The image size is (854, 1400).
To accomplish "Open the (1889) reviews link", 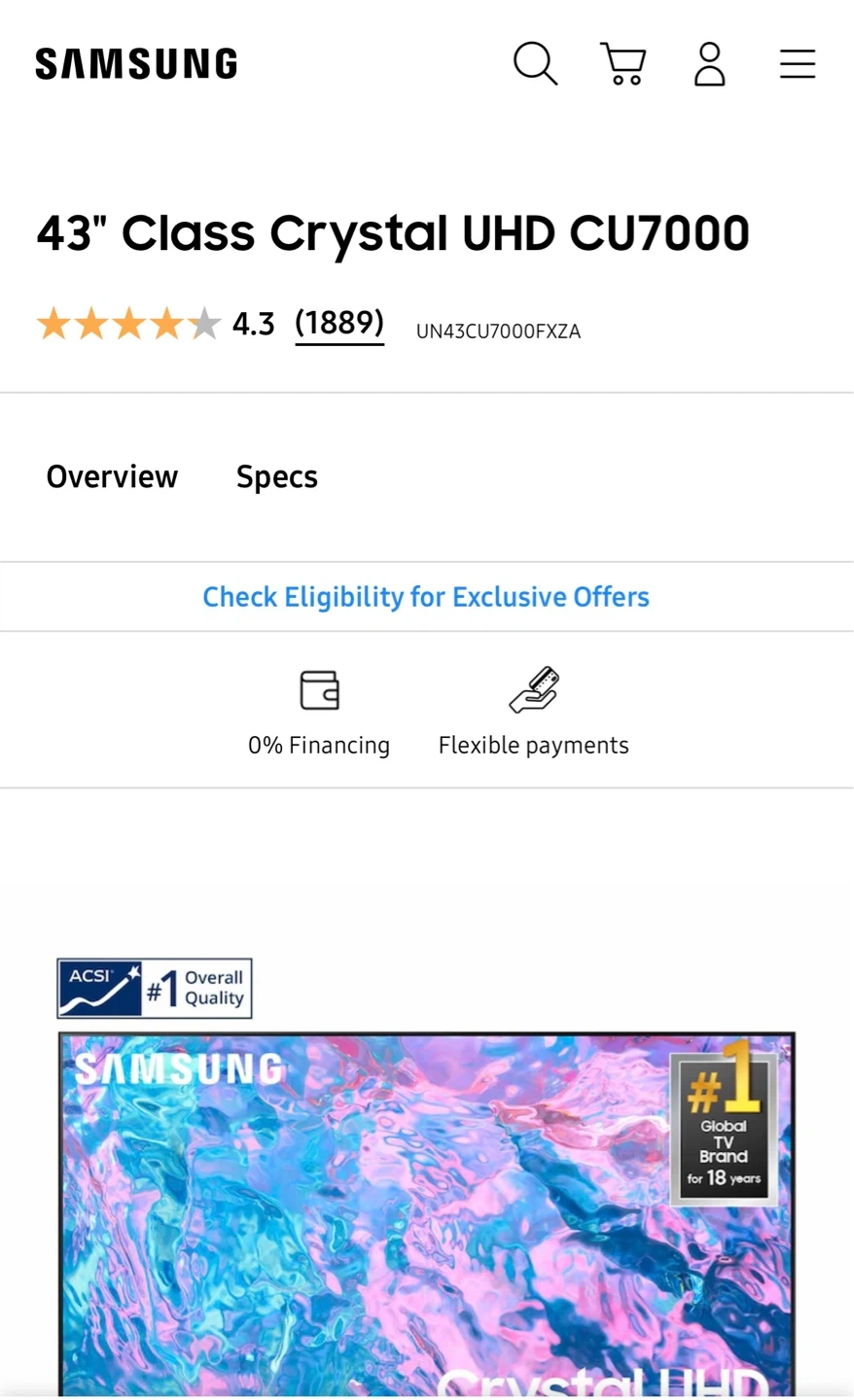I will 339,323.
